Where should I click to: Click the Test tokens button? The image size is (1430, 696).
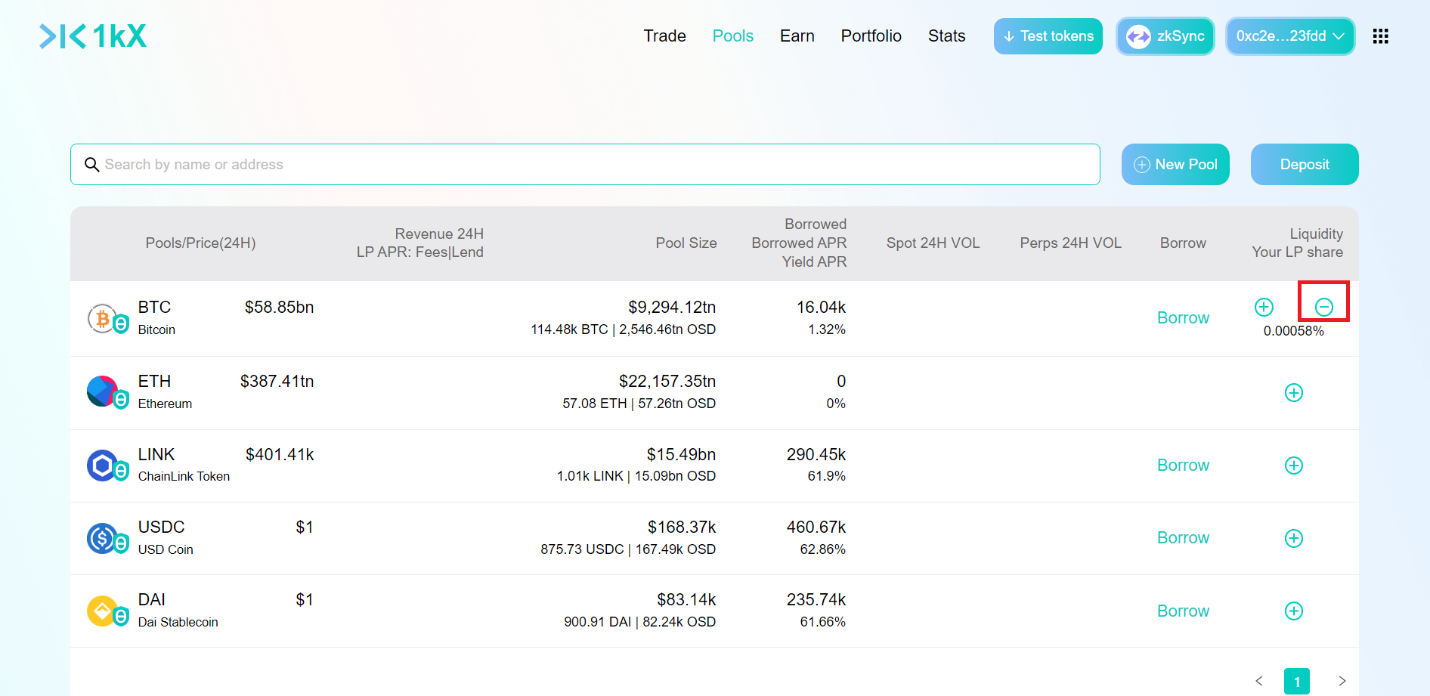pos(1048,36)
